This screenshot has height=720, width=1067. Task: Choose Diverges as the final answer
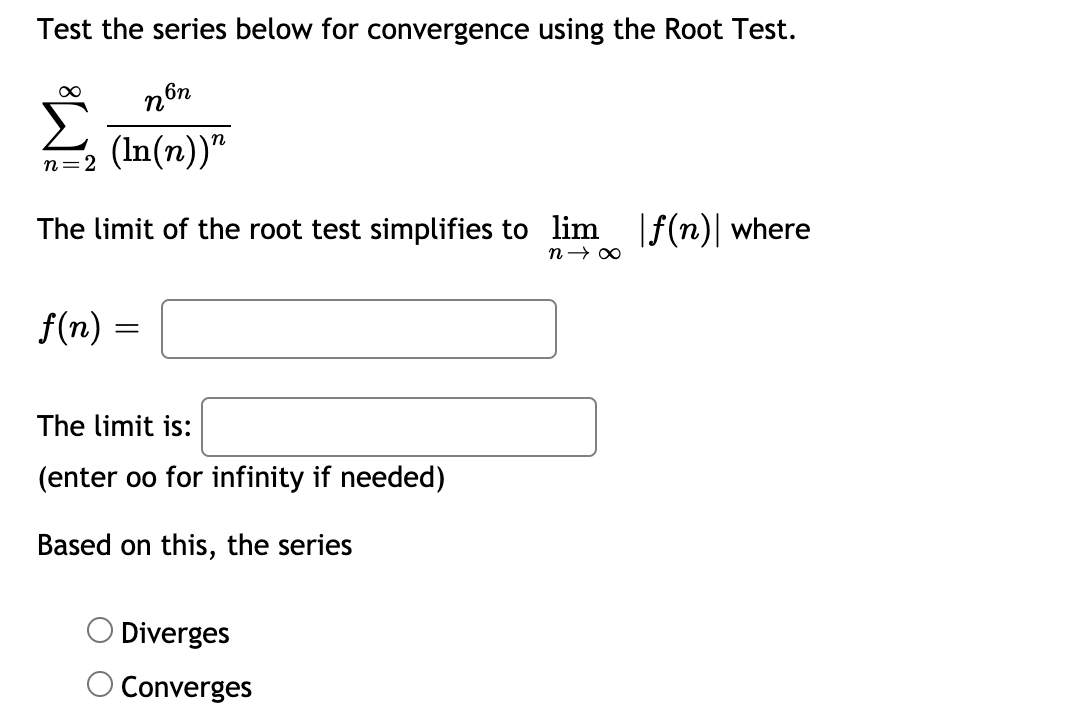point(100,629)
